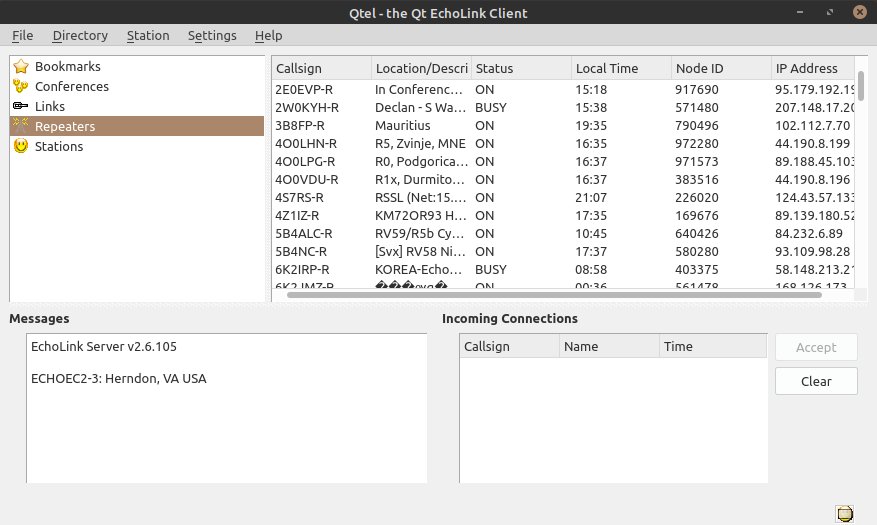Click the horizontal scrollbar of station list
Image resolution: width=877 pixels, height=525 pixels.
pos(554,295)
